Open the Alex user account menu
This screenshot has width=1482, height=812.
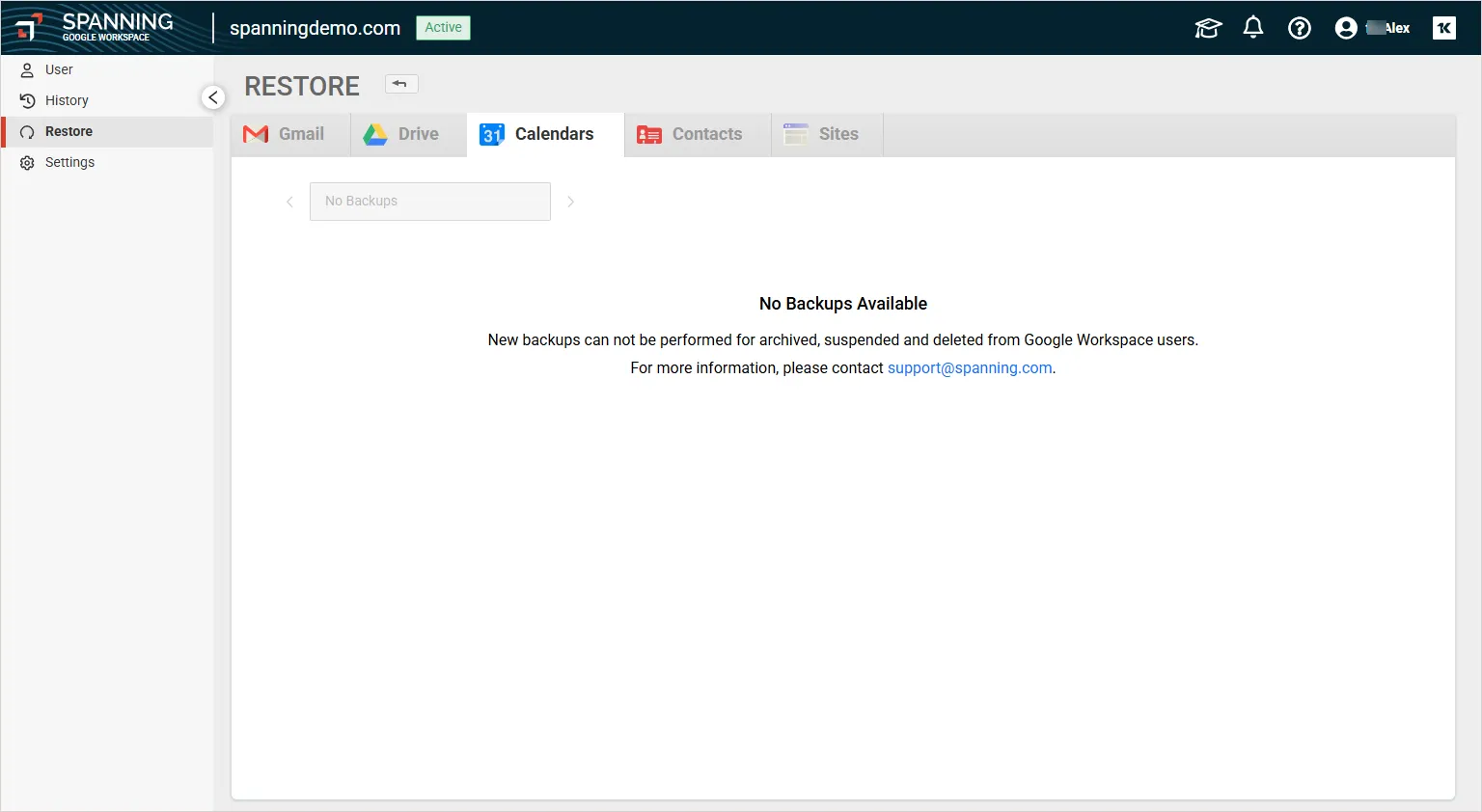click(1372, 28)
